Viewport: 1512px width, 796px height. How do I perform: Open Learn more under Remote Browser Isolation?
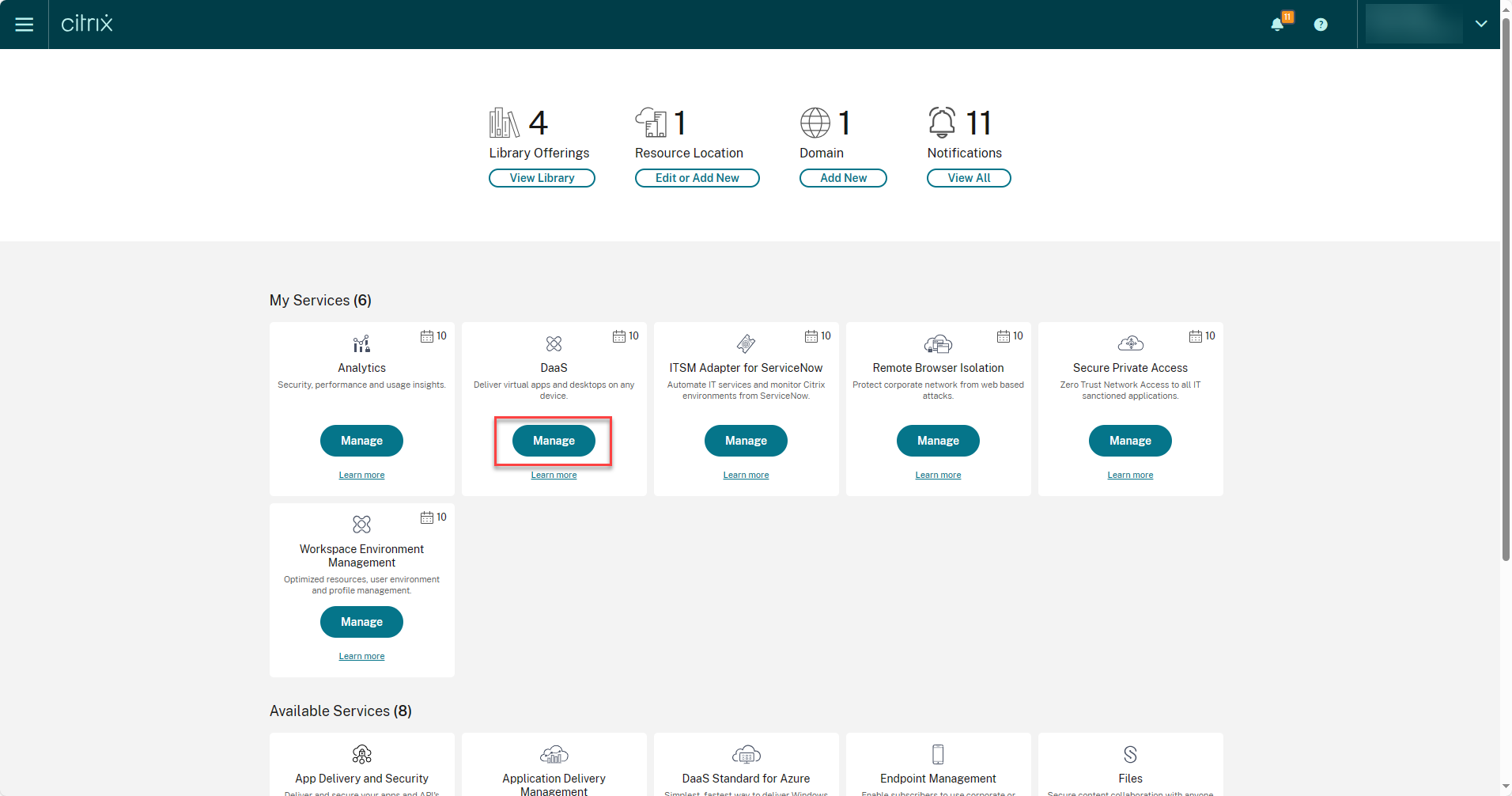coord(938,475)
